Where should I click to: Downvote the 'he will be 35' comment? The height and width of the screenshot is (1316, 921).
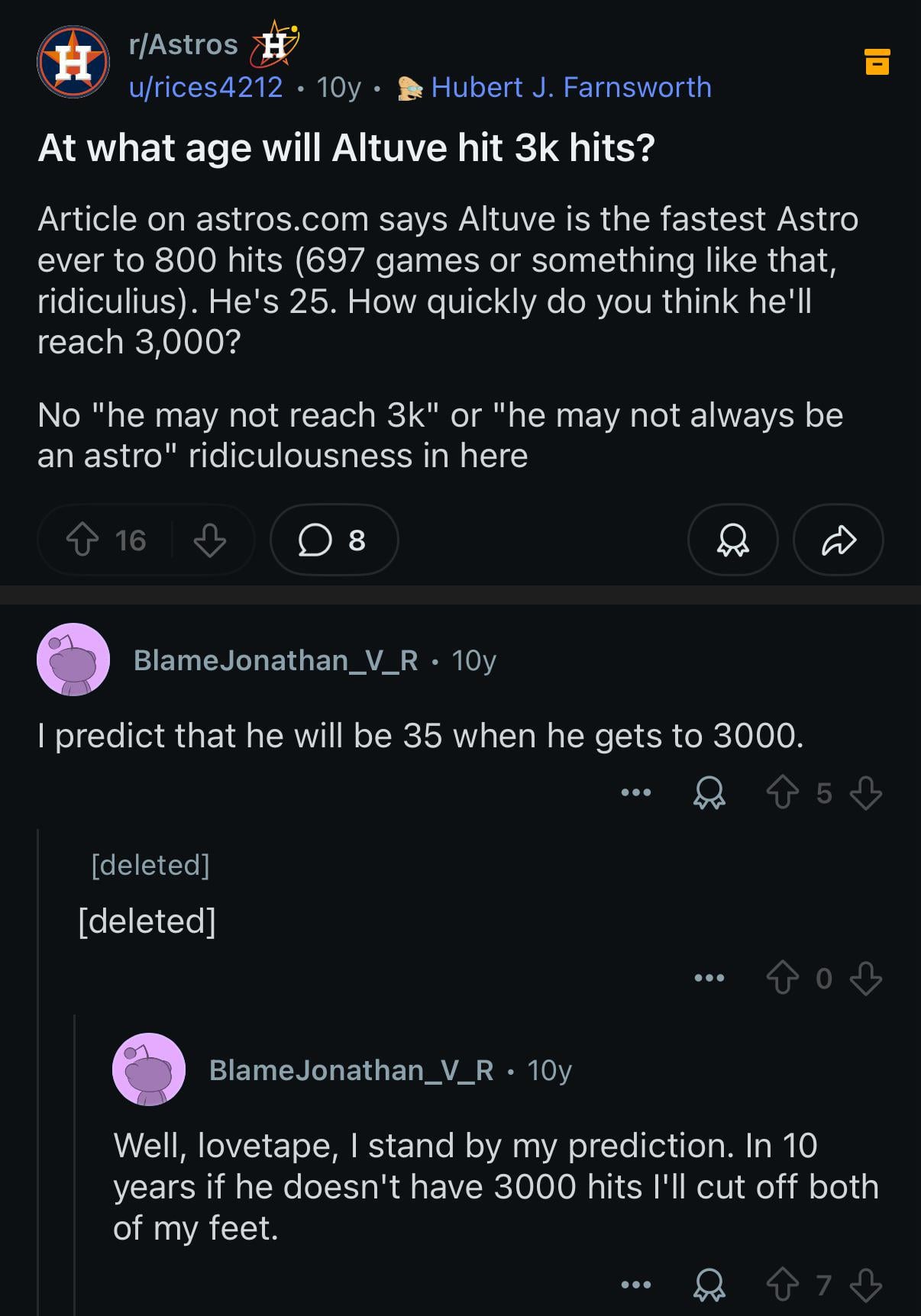click(x=865, y=792)
